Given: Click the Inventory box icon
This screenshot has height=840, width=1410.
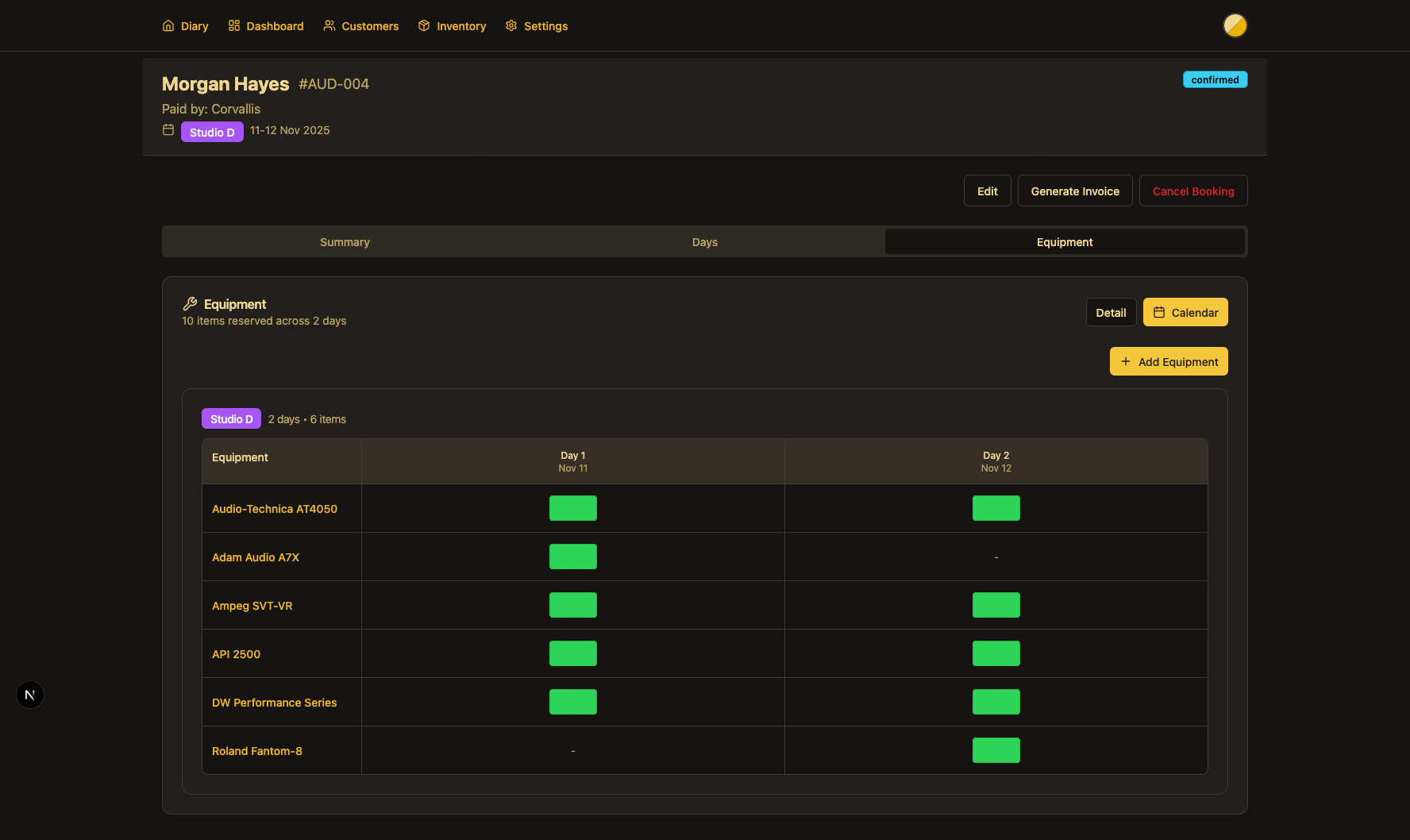Looking at the screenshot, I should (424, 25).
